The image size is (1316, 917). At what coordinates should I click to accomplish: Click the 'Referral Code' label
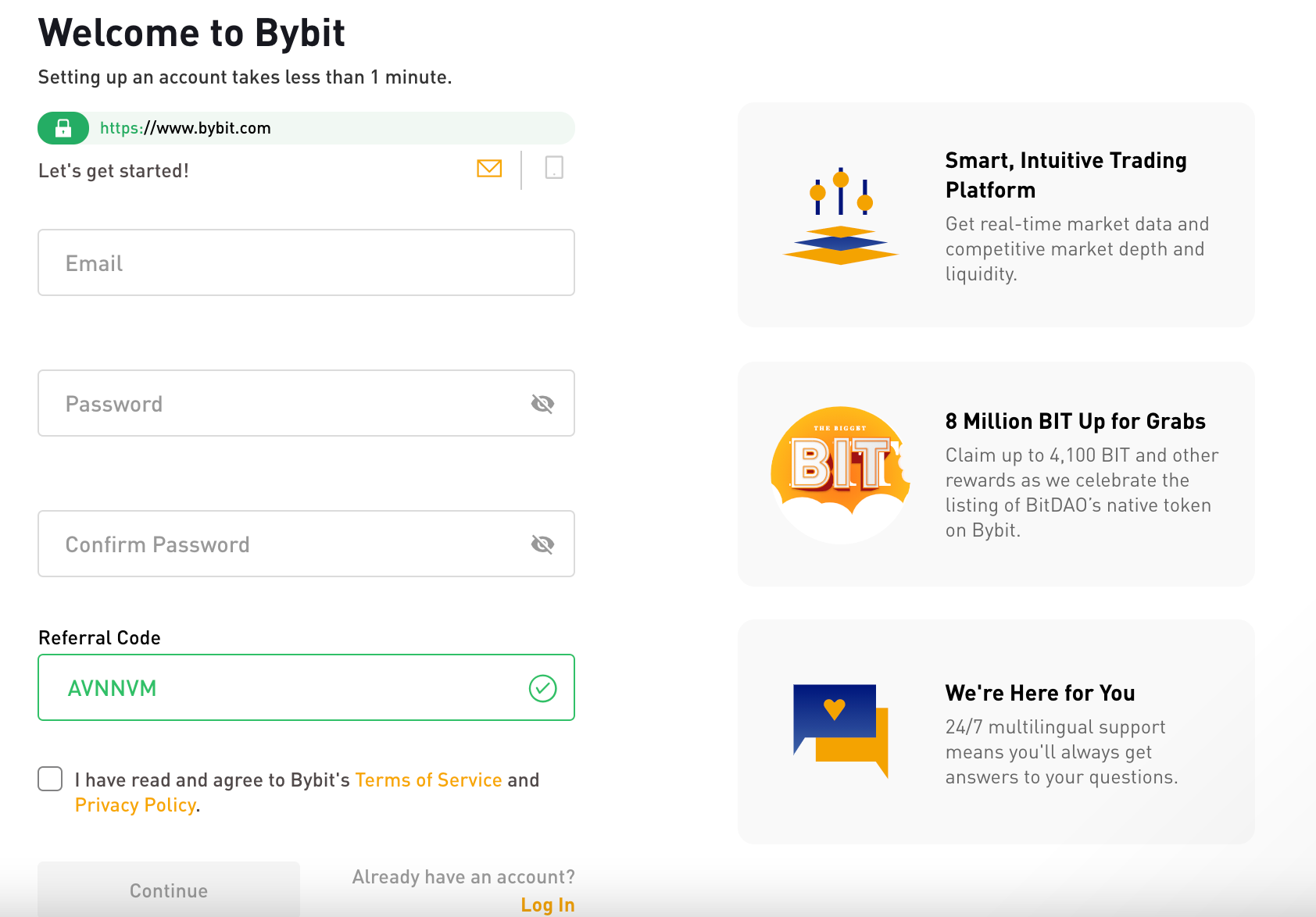pyautogui.click(x=99, y=638)
